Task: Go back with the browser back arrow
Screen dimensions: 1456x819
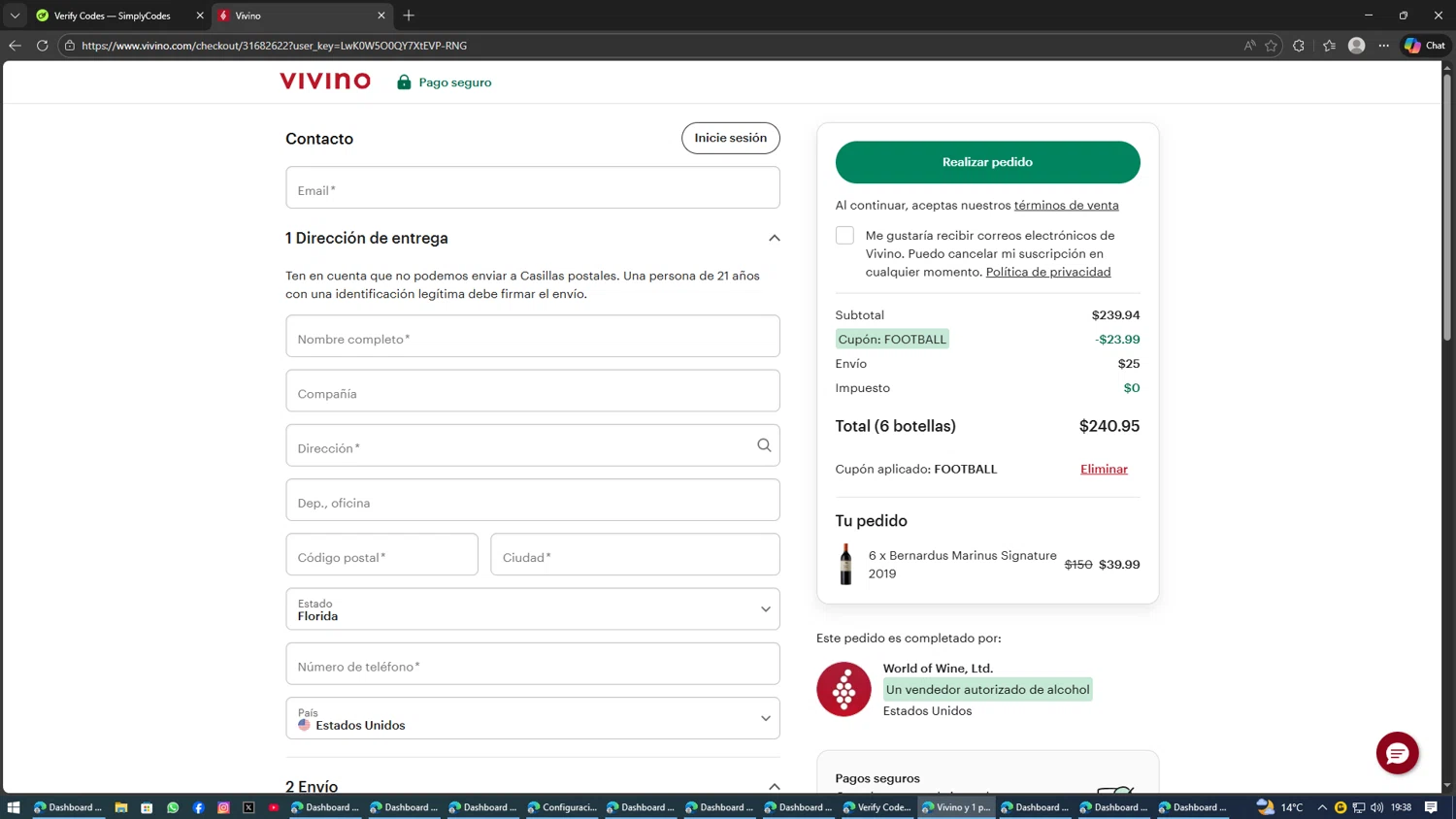Action: tap(15, 46)
